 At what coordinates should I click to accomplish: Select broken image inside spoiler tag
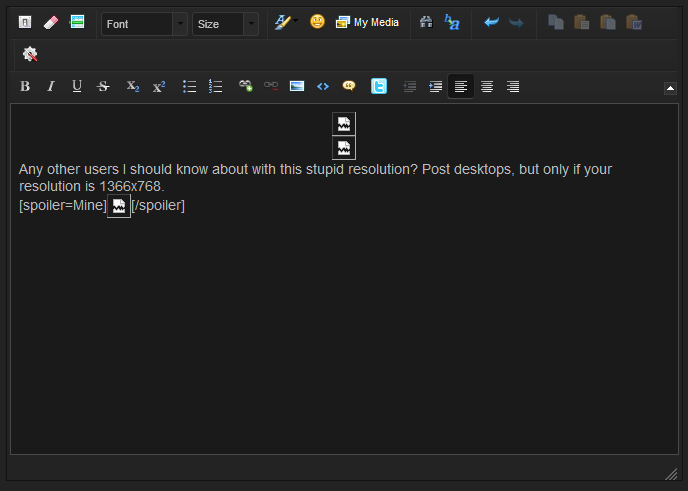pos(119,206)
